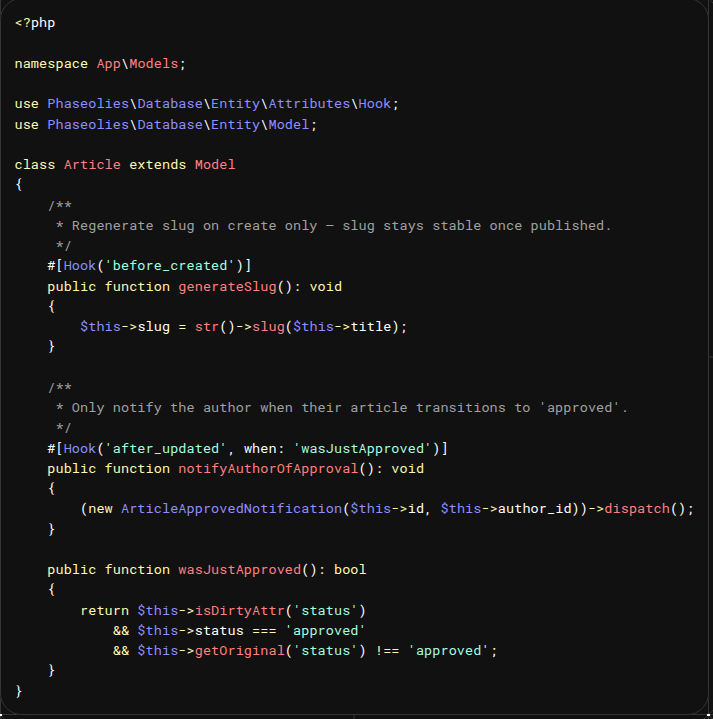Click the 'ArticleApprovedNotification' class reference
Image resolution: width=713 pixels, height=719 pixels.
(232, 509)
